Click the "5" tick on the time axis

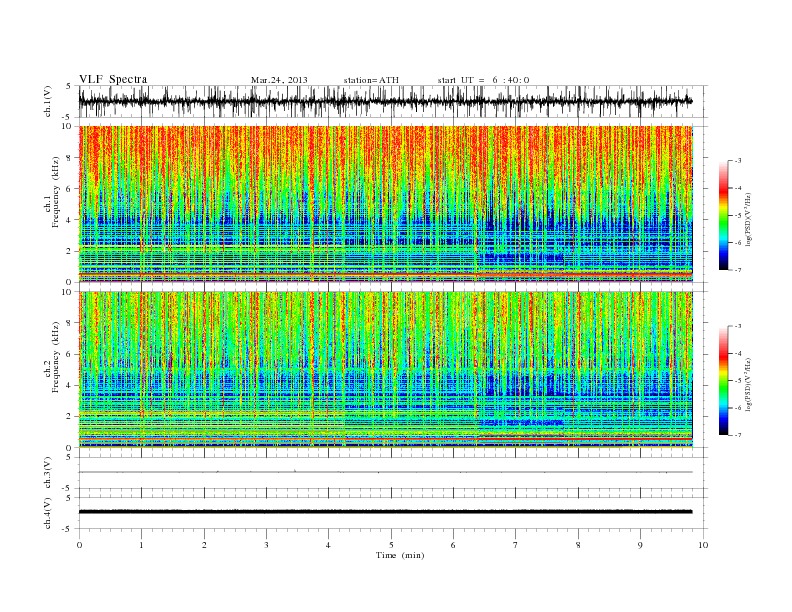[x=391, y=545]
